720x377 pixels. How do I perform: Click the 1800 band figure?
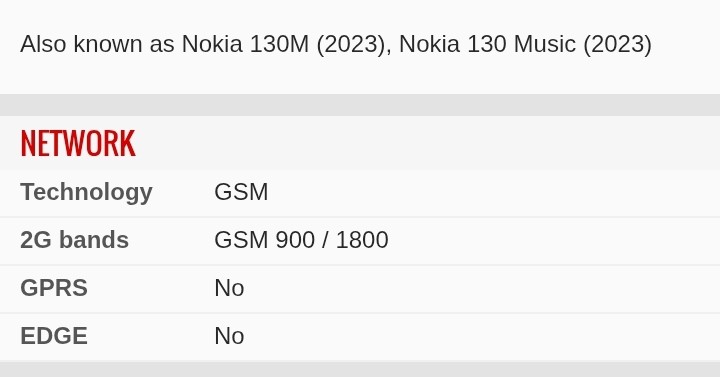[x=362, y=240]
